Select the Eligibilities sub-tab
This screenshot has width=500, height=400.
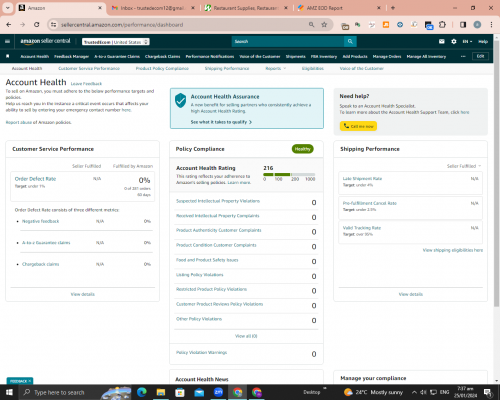(x=313, y=68)
